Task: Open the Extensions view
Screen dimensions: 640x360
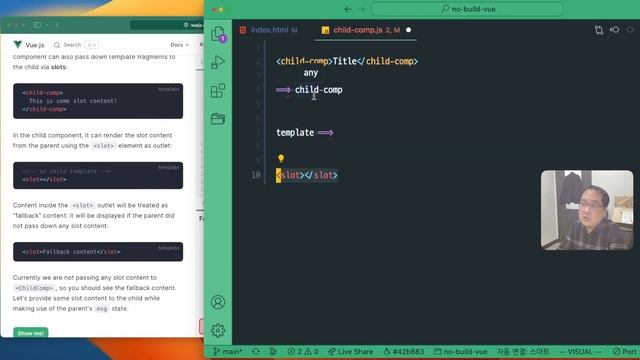Action: click(x=218, y=91)
